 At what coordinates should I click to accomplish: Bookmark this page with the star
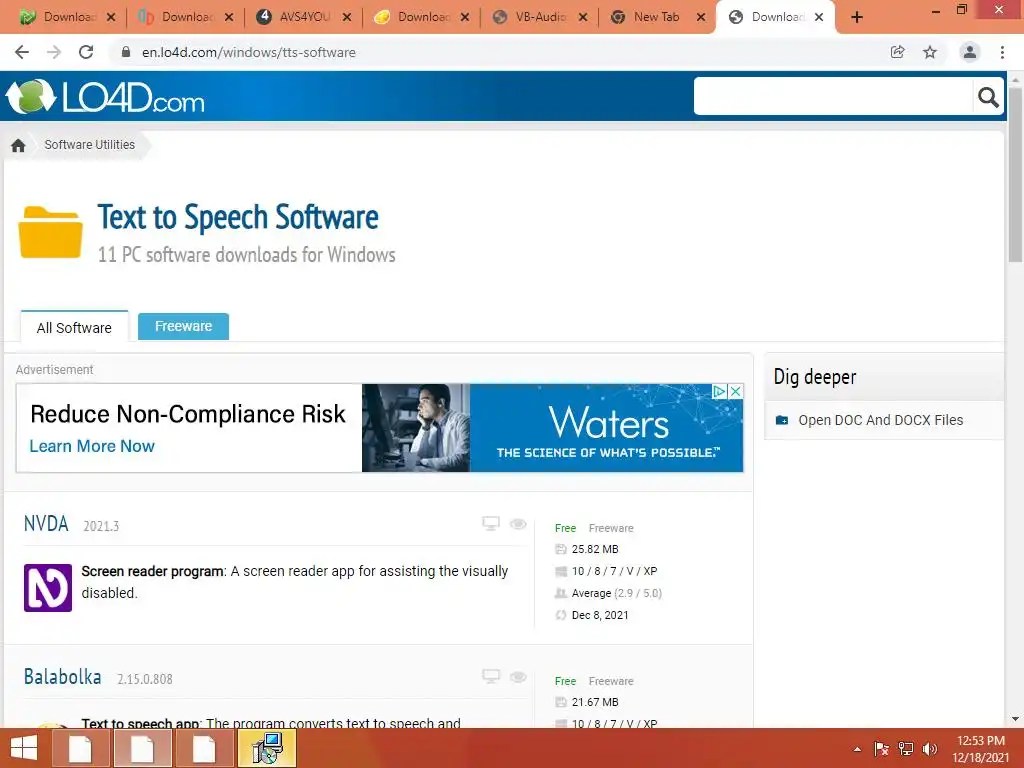[x=930, y=52]
